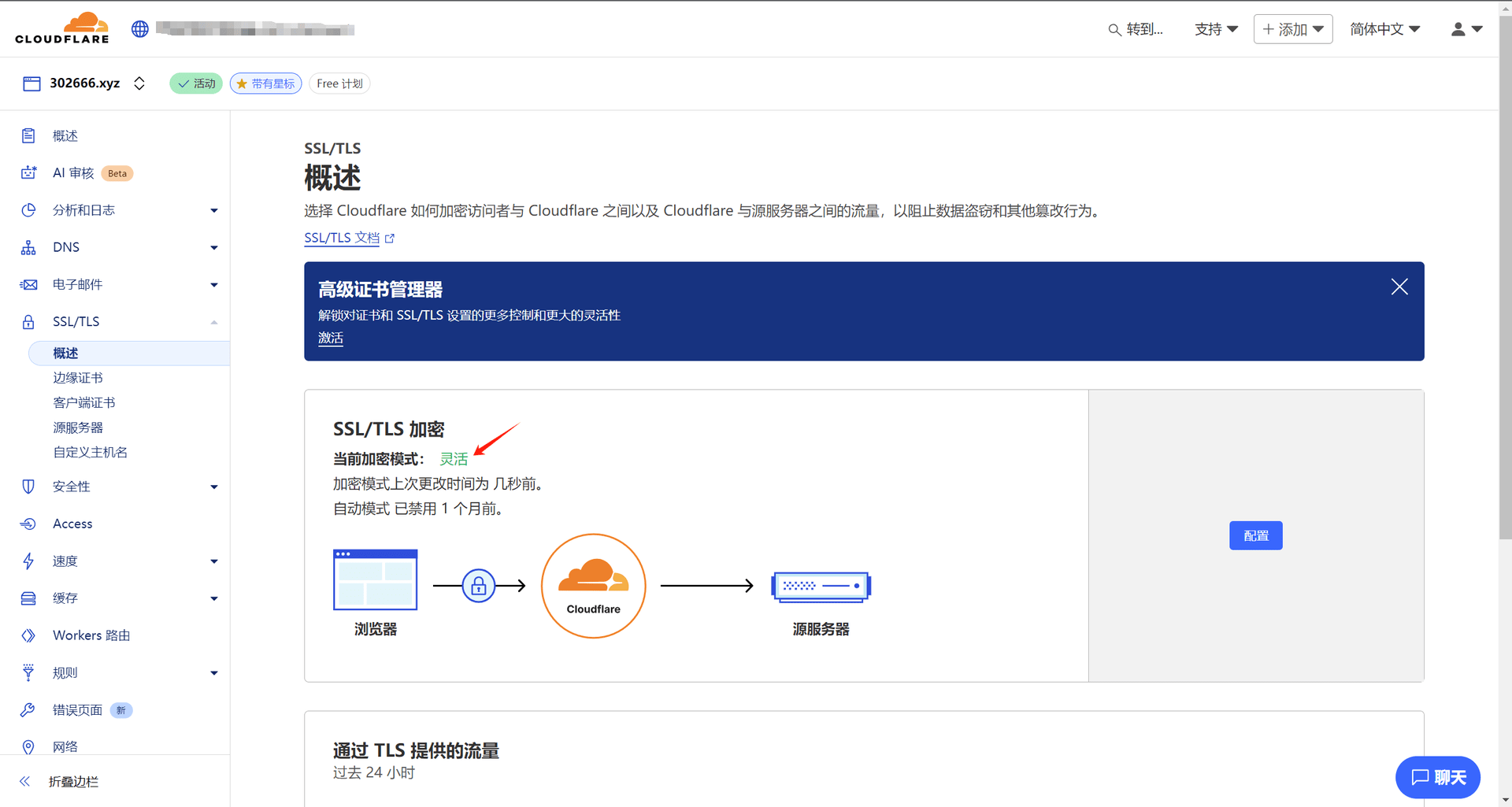Open the 聊天 chat bubble

(x=1437, y=777)
